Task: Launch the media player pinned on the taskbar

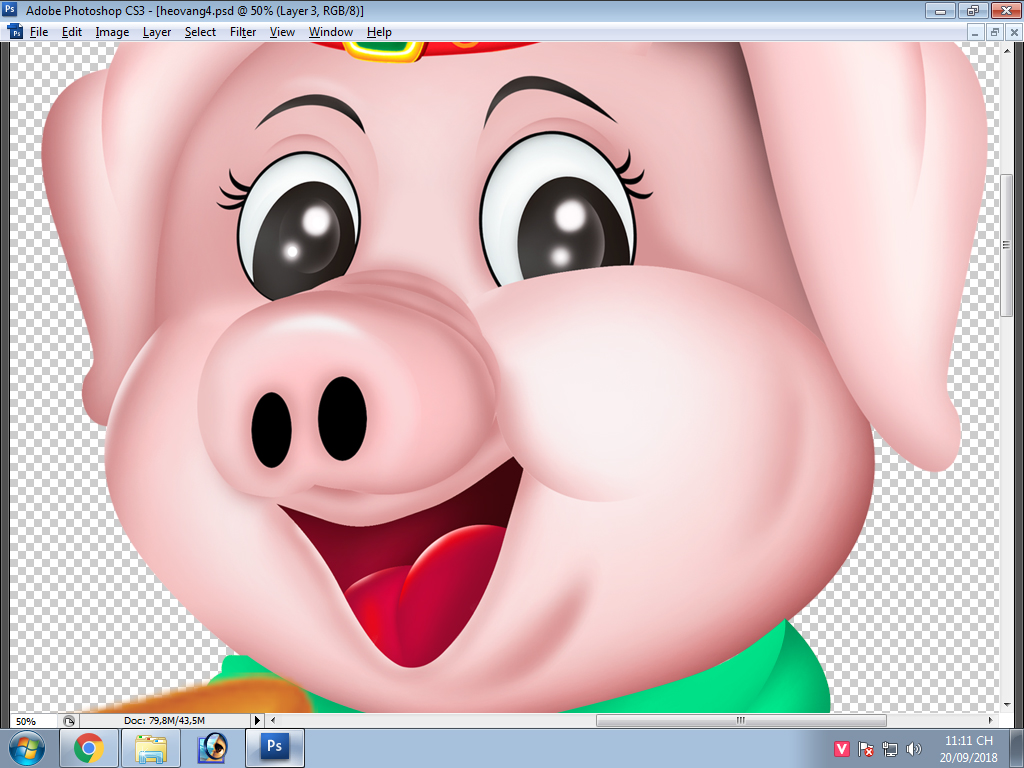Action: (212, 748)
